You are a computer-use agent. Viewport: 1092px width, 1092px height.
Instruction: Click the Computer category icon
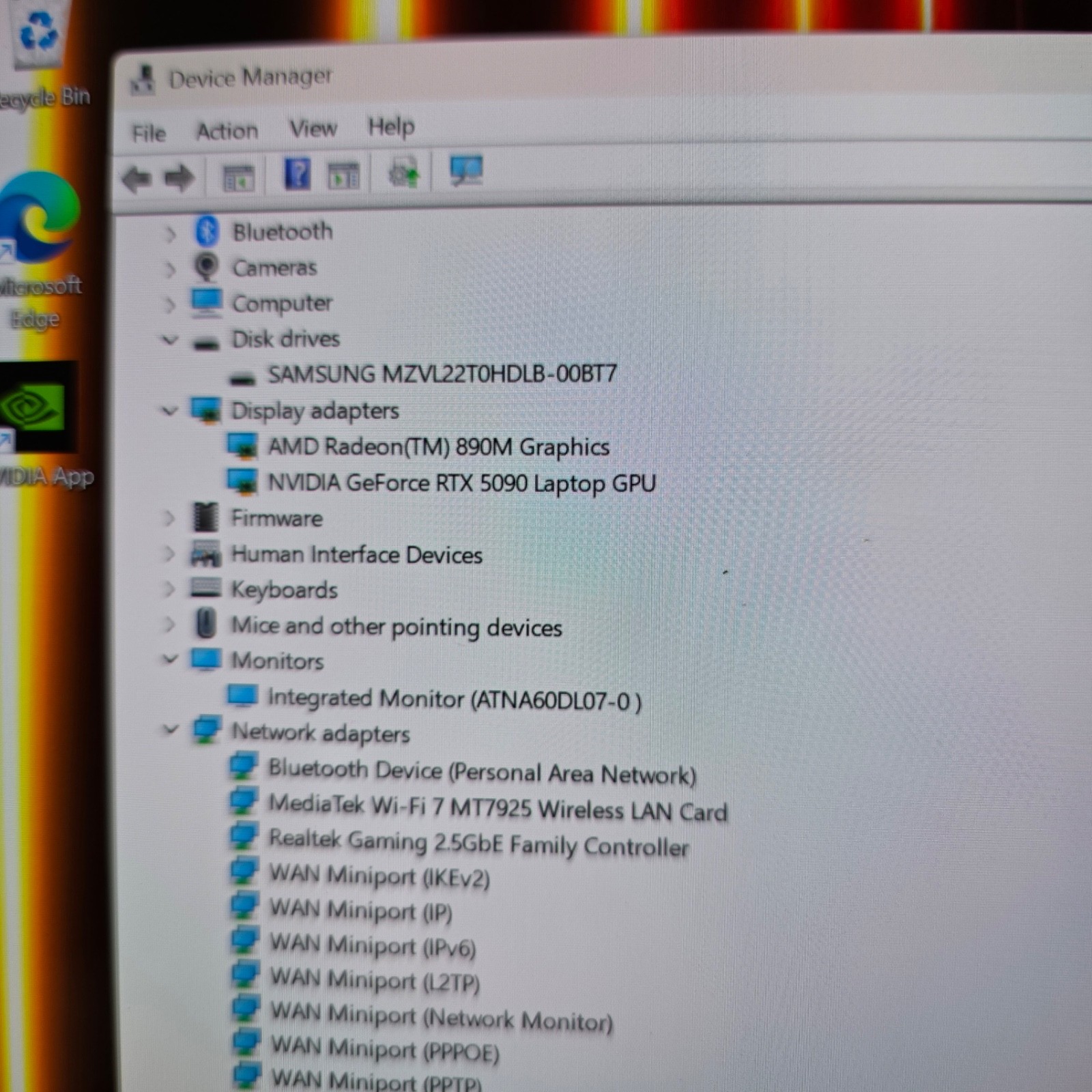[x=206, y=302]
